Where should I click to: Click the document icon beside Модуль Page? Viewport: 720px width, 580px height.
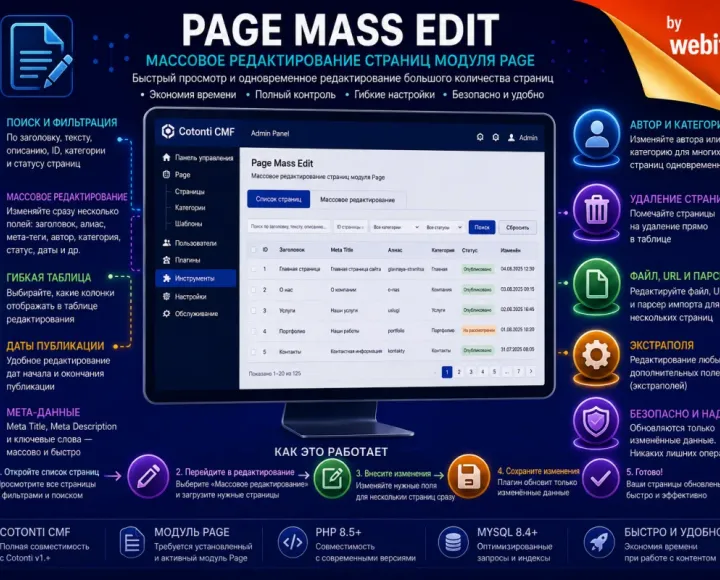click(x=132, y=542)
